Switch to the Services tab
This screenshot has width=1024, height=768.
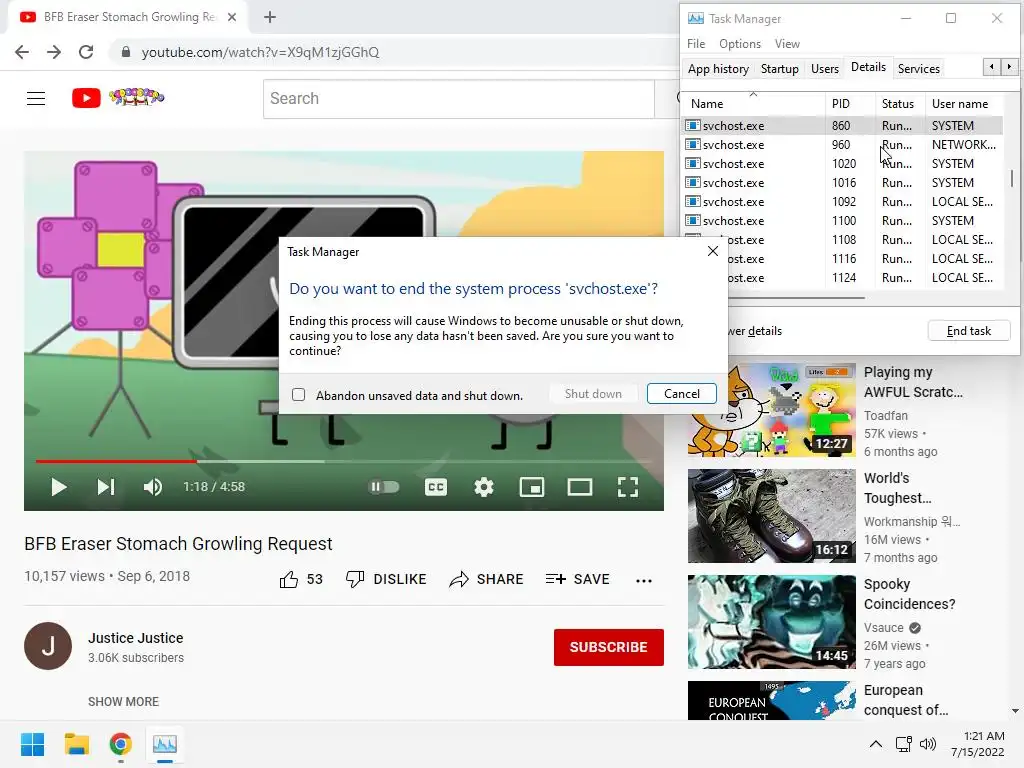[918, 69]
